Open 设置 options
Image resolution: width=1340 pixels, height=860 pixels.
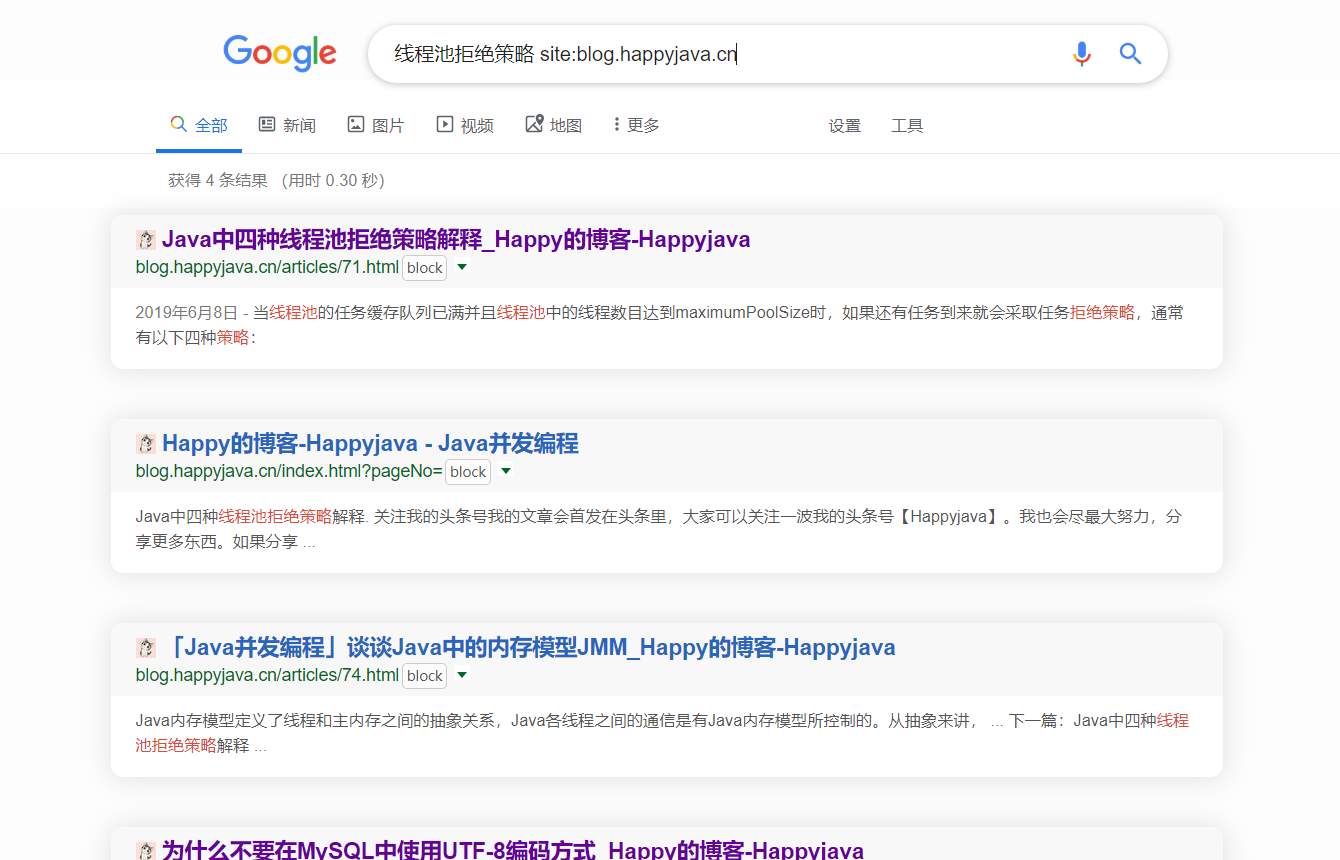pos(845,126)
